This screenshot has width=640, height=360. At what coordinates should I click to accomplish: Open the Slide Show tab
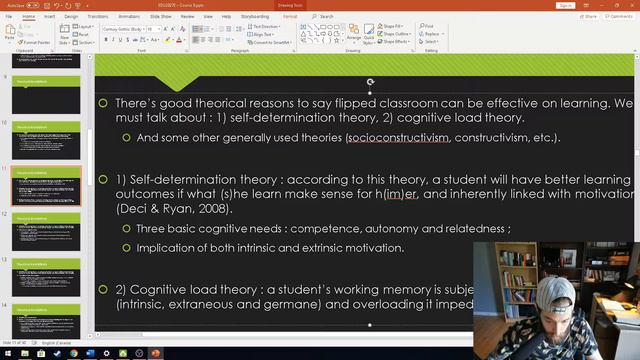click(x=161, y=17)
